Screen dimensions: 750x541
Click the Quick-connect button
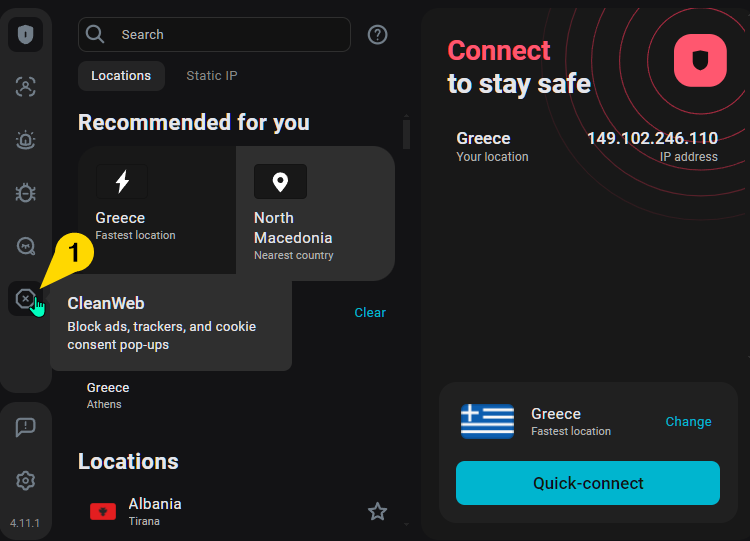click(x=588, y=483)
